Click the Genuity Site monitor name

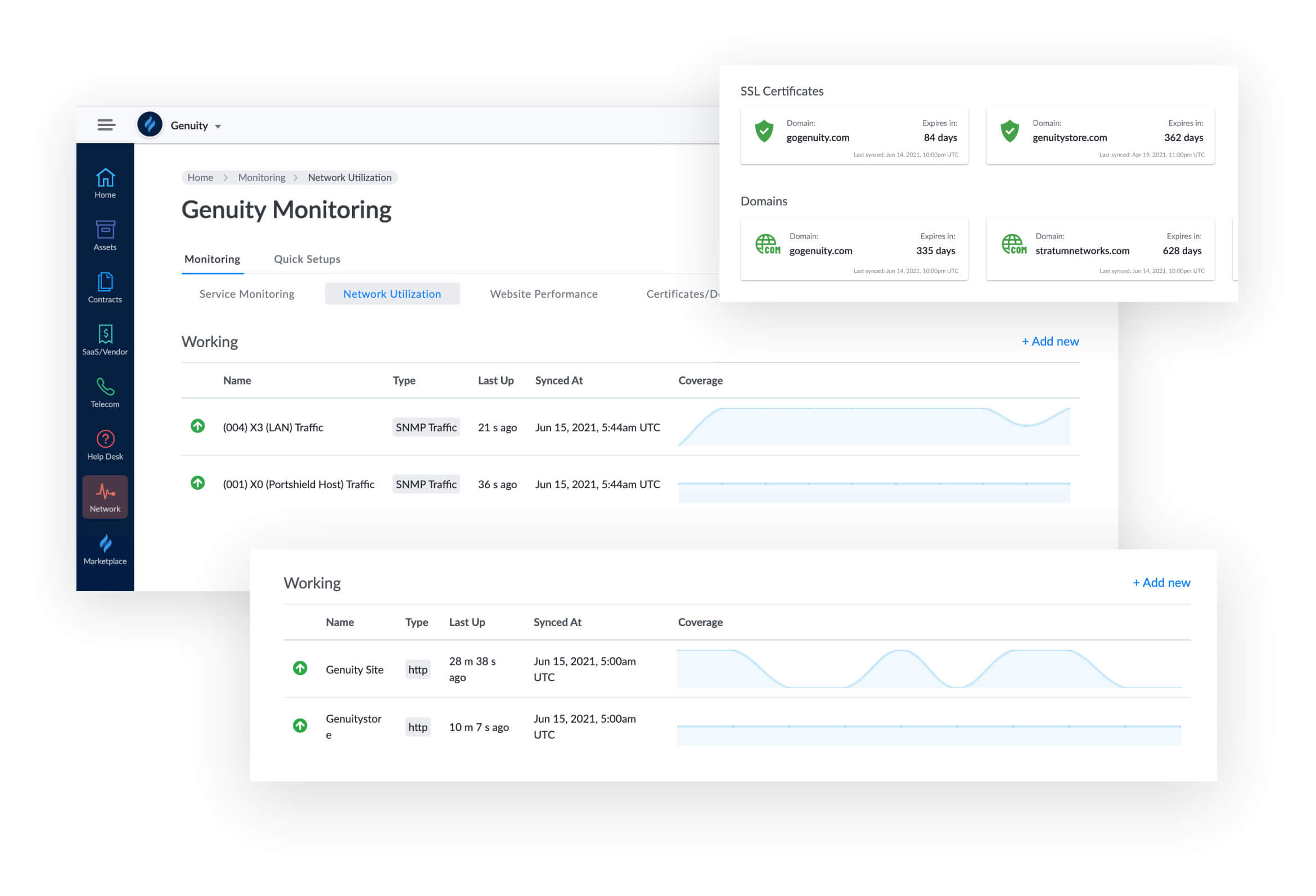pyautogui.click(x=354, y=669)
